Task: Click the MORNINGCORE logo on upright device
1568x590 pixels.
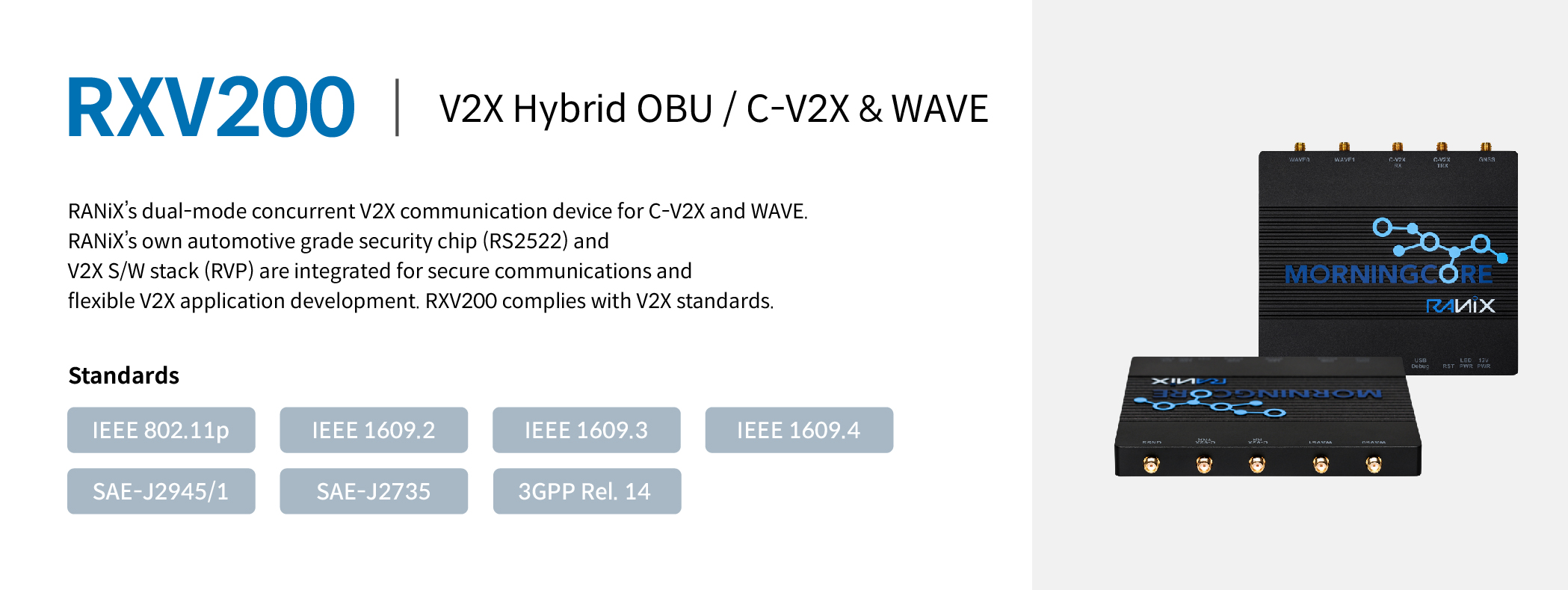Action: (1388, 274)
